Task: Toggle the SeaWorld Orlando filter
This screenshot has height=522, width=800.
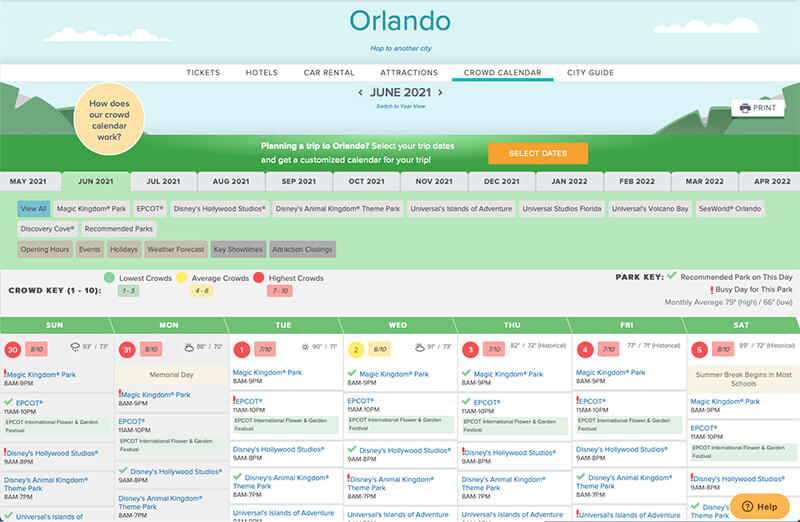Action: (730, 209)
